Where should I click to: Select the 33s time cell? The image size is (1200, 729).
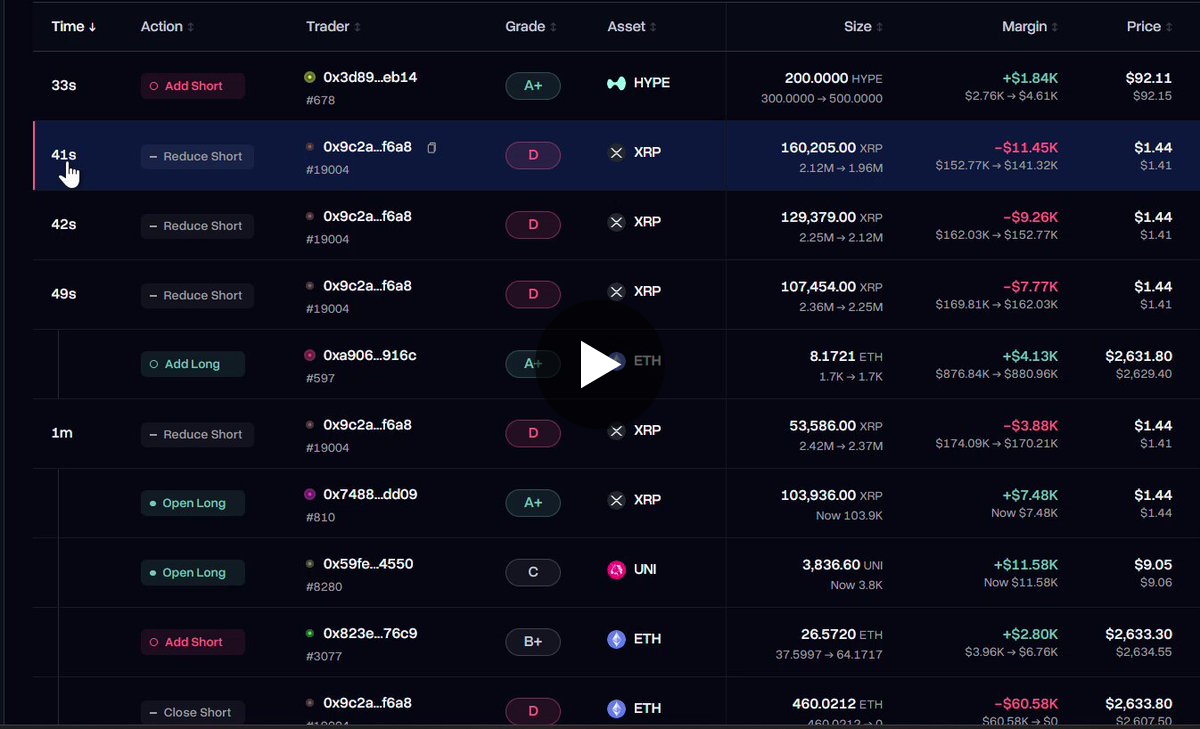(x=63, y=86)
